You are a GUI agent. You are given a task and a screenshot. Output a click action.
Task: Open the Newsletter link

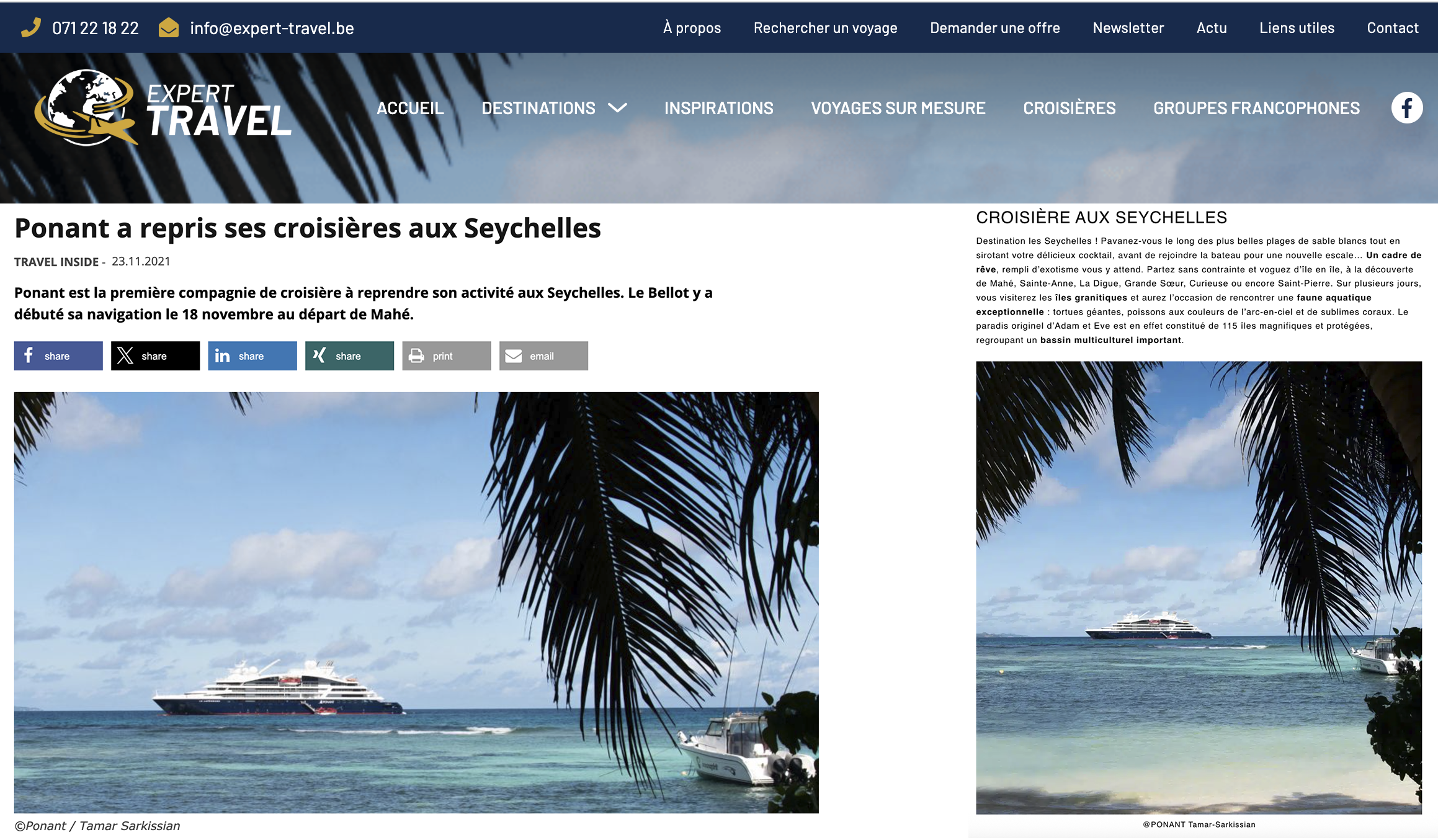1128,28
